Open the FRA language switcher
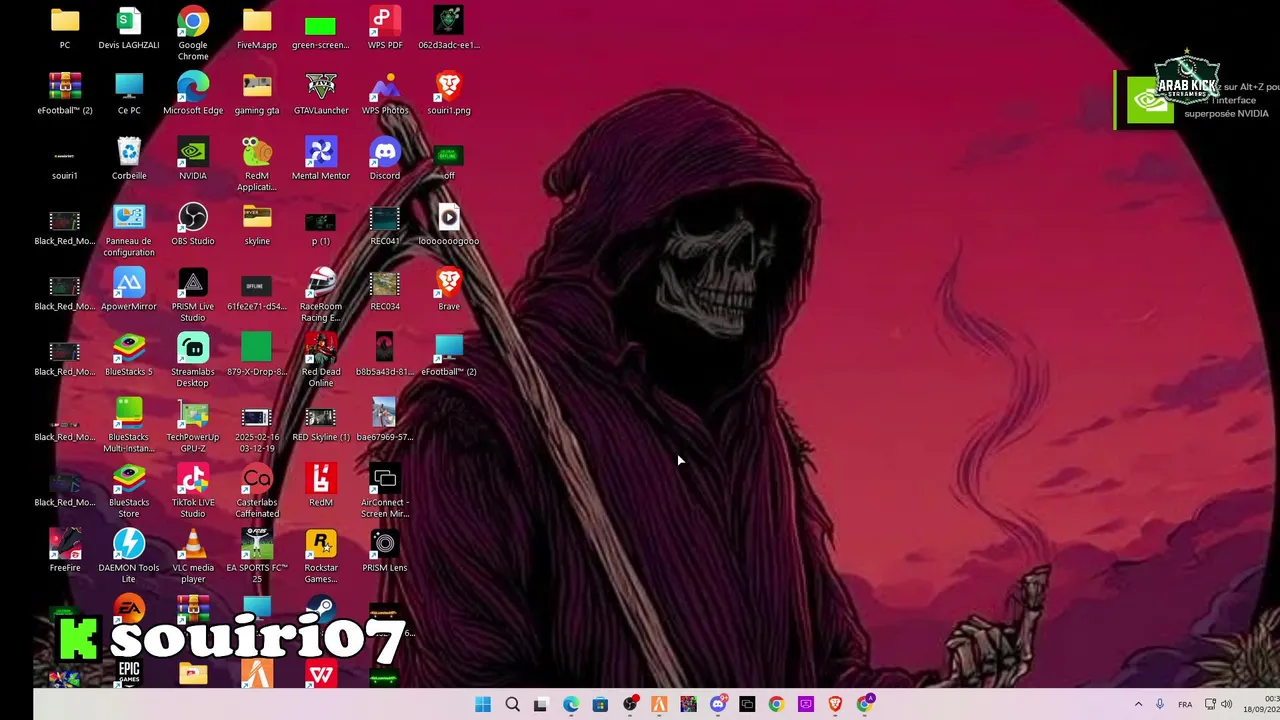The width and height of the screenshot is (1280, 720). click(x=1185, y=704)
